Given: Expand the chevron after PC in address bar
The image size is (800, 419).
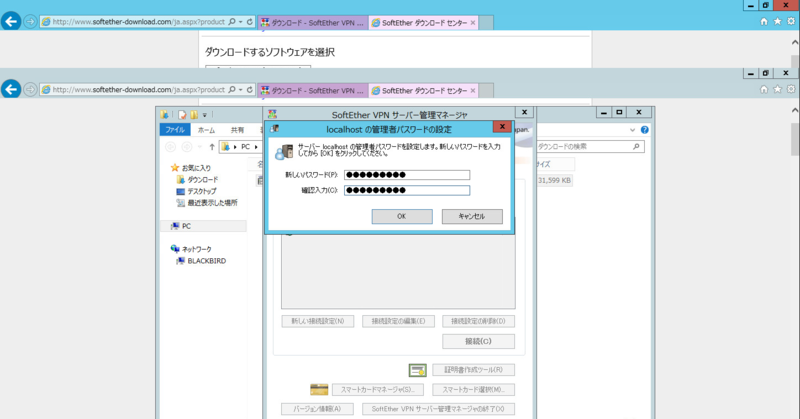Looking at the screenshot, I should 256,147.
